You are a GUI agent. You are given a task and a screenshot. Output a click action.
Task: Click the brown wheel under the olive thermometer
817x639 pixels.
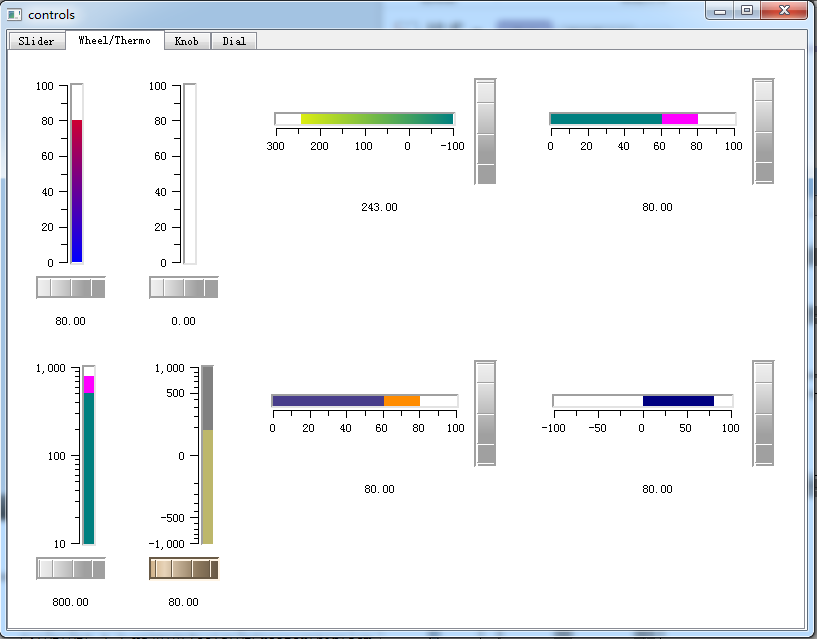pyautogui.click(x=184, y=569)
